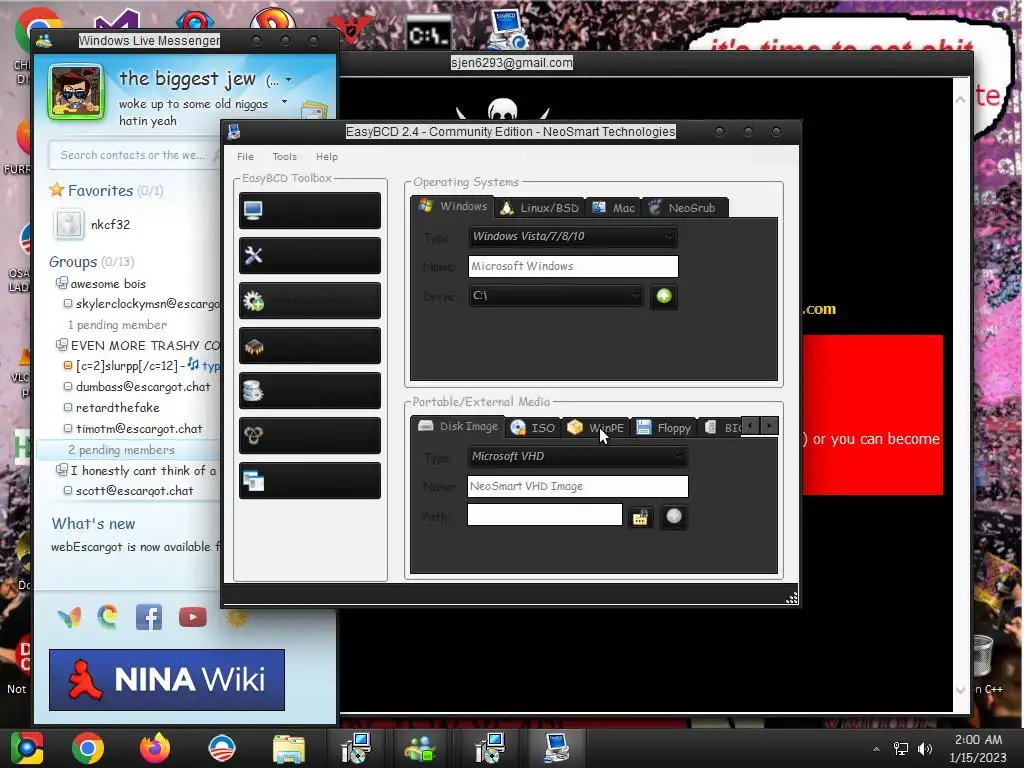
Task: Click the OS Name field 'Microsoft Windows'
Action: click(x=573, y=266)
